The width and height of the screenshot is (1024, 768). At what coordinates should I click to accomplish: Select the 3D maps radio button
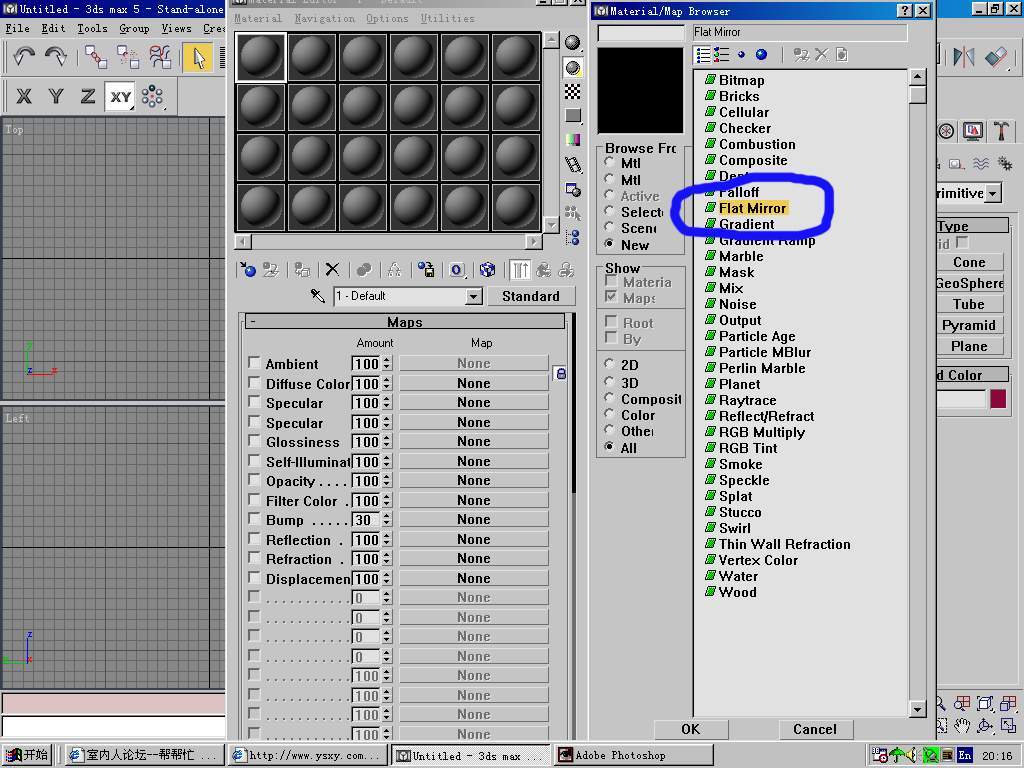click(609, 381)
